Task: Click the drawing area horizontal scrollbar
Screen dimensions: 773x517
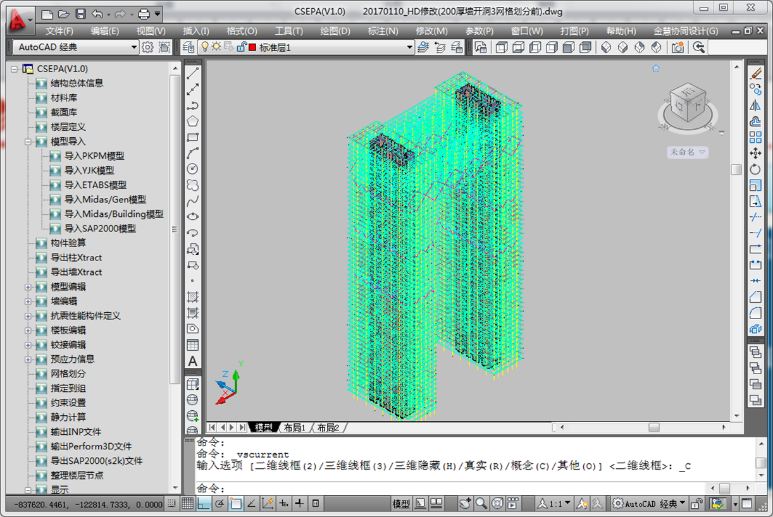Action: pos(642,427)
